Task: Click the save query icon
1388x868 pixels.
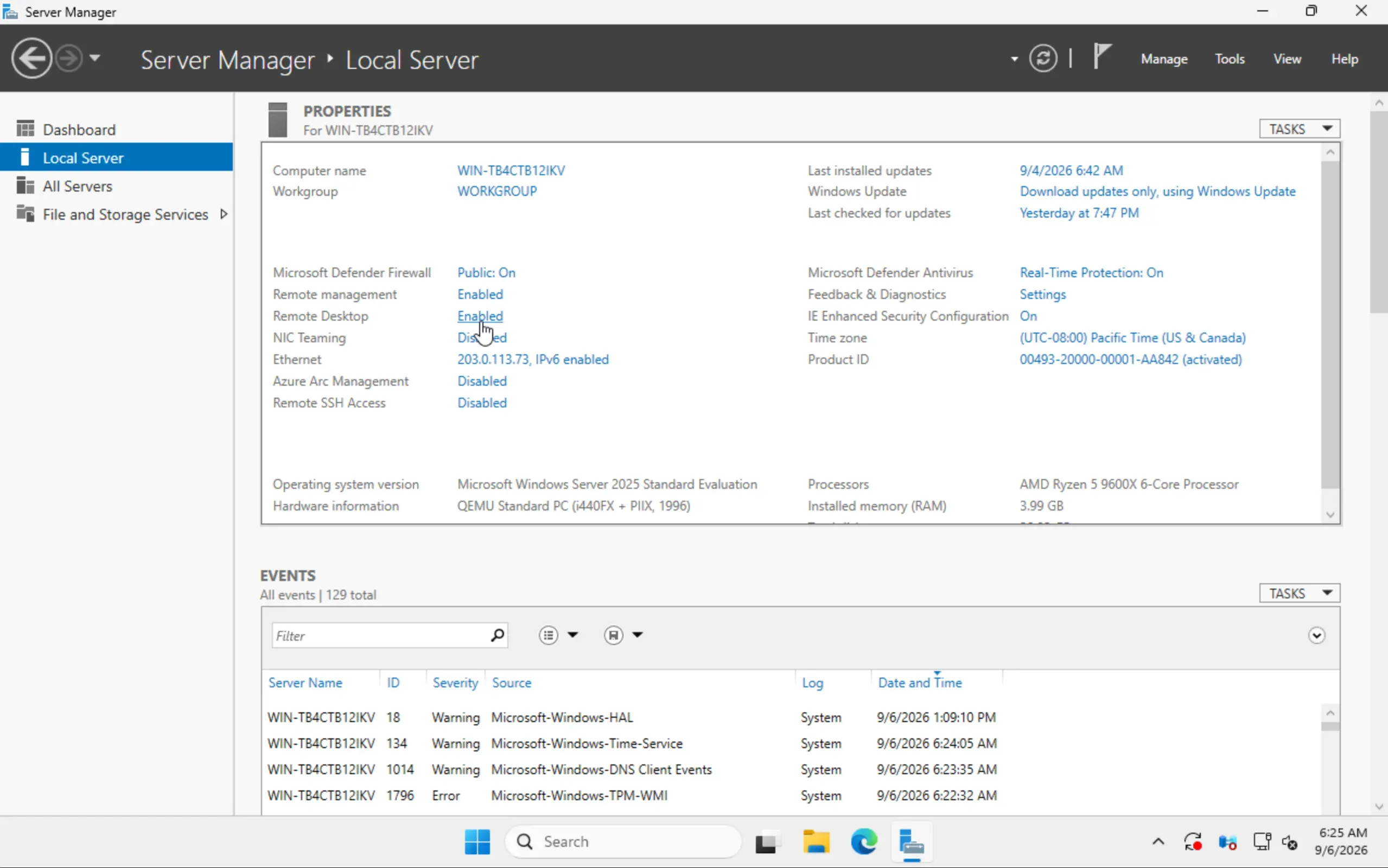Action: point(613,635)
